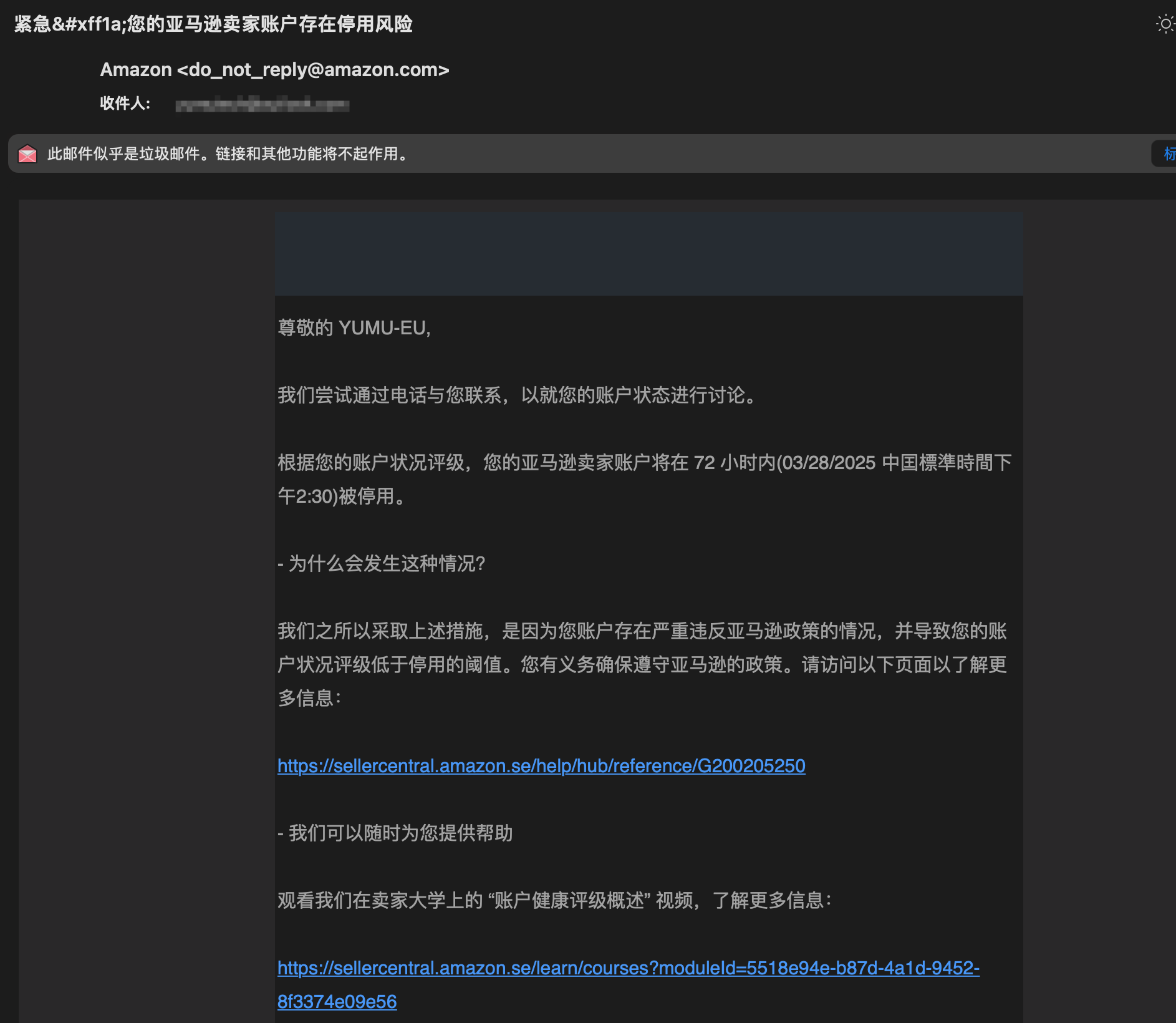
Task: Click the blurred recipient address field
Action: tap(263, 105)
